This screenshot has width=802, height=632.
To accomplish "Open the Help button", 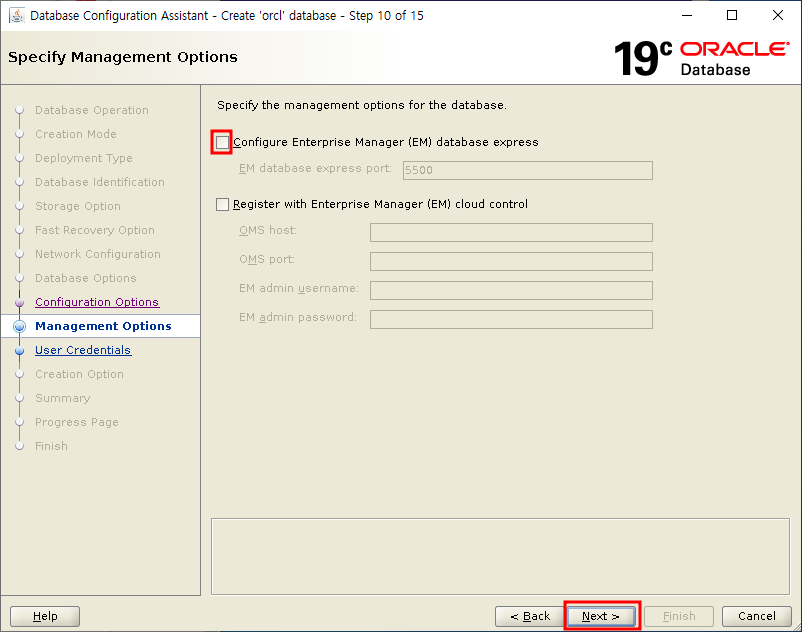I will (45, 616).
